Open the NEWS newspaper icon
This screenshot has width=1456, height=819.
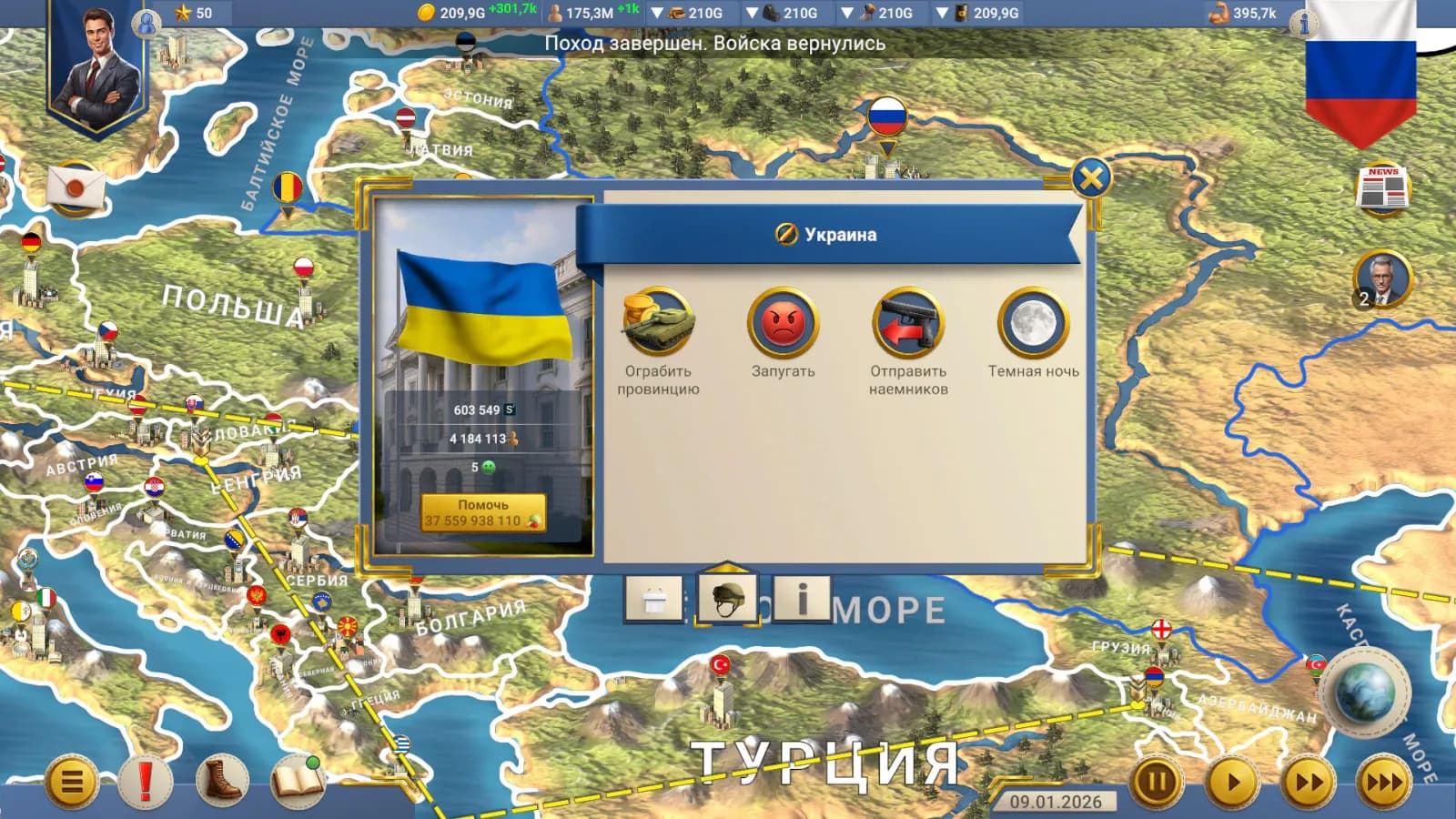point(1382,189)
